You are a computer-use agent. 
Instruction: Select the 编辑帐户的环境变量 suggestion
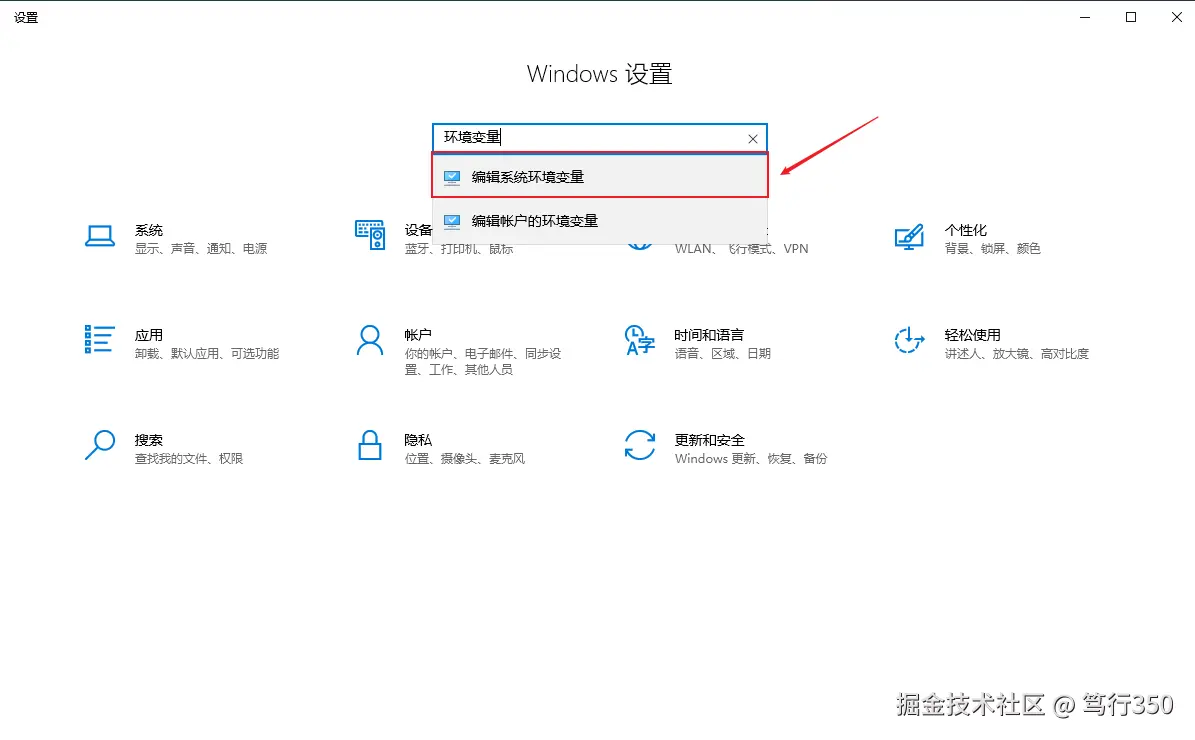click(x=600, y=221)
